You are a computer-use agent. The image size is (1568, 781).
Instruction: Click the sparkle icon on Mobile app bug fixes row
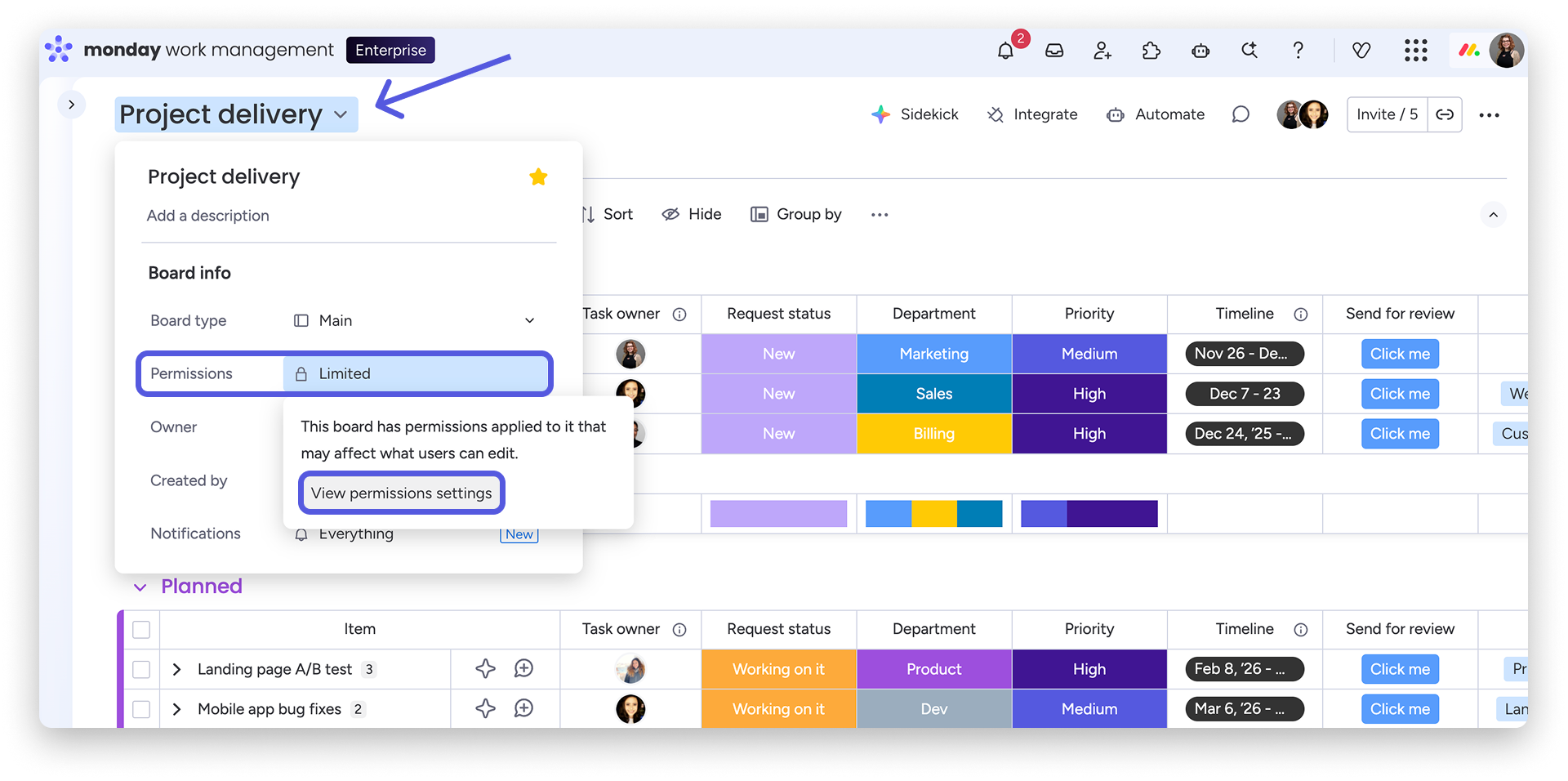(486, 709)
